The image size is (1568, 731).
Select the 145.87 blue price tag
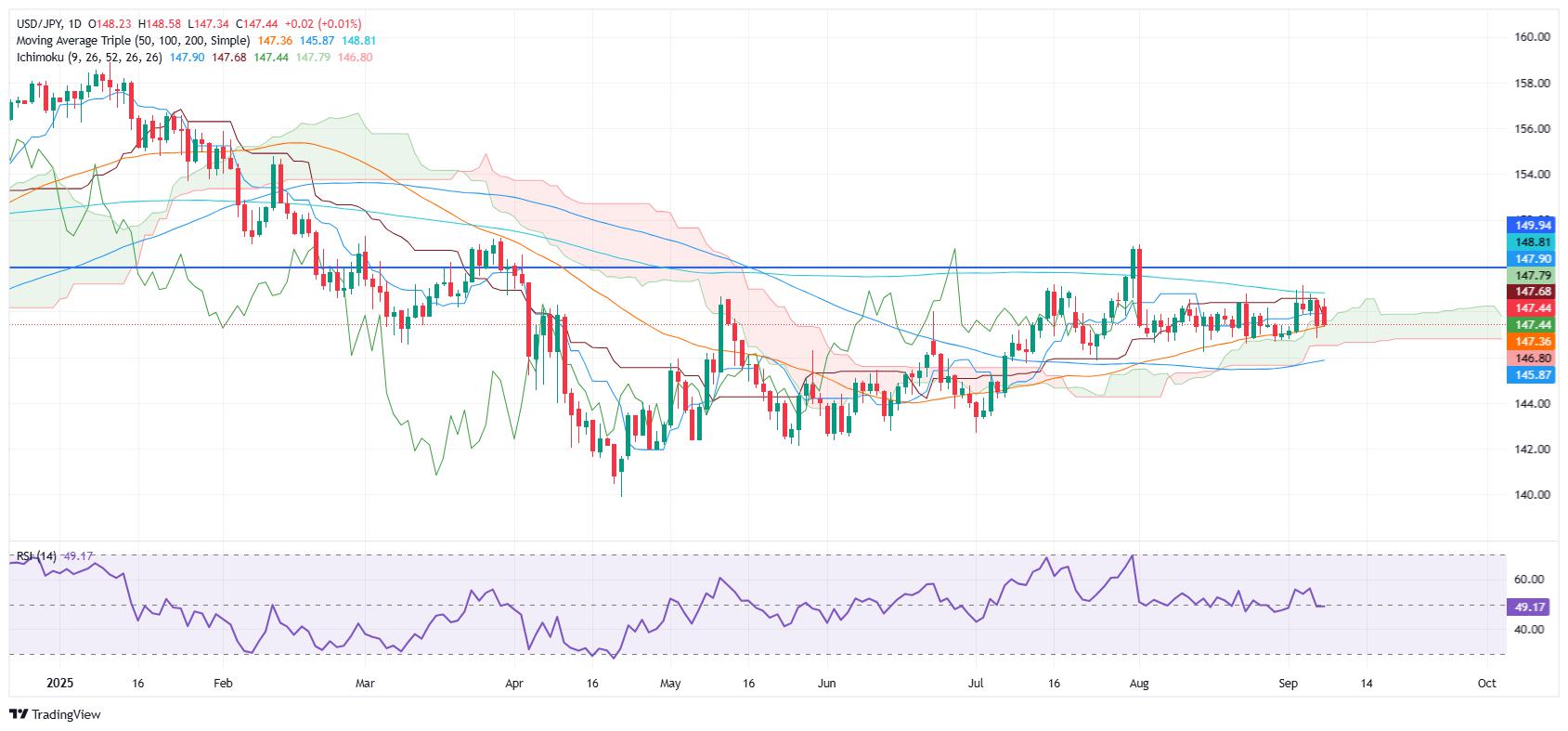[x=1533, y=374]
